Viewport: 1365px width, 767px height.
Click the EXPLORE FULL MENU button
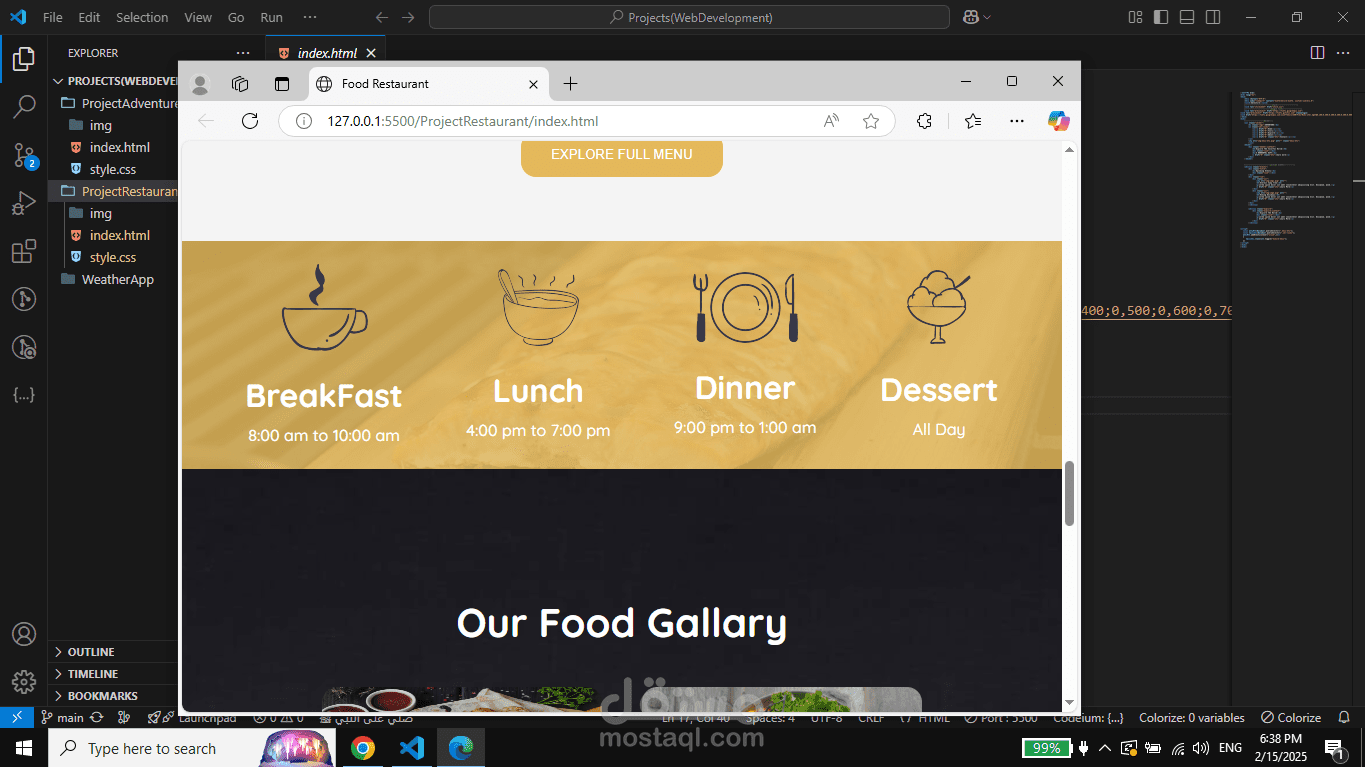pos(622,155)
